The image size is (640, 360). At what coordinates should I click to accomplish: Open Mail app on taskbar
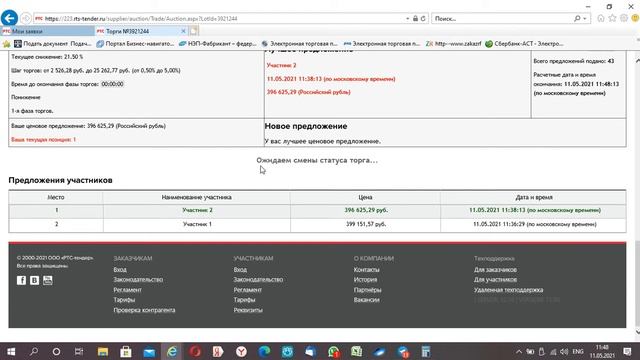(x=149, y=351)
